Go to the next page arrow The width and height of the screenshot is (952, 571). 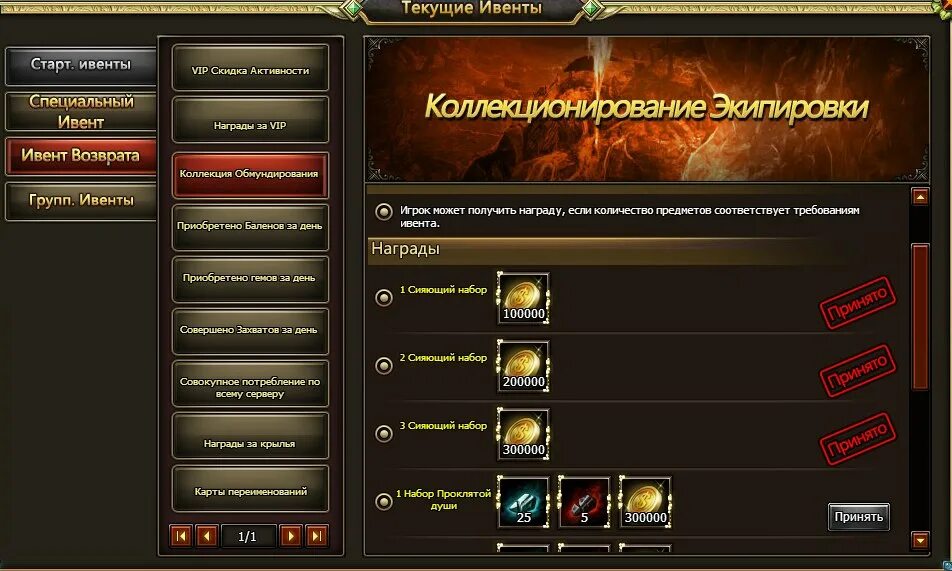[x=291, y=536]
